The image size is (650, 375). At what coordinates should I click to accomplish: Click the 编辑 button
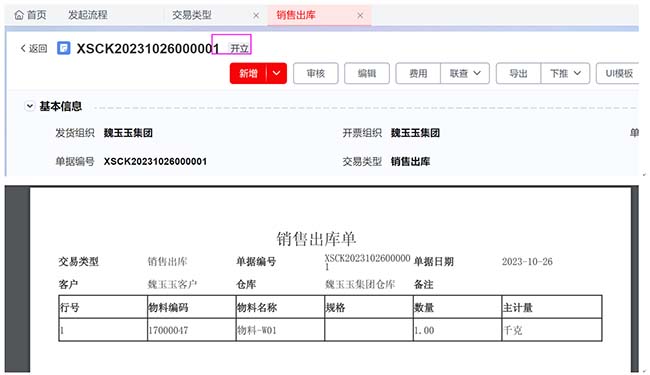pyautogui.click(x=367, y=73)
